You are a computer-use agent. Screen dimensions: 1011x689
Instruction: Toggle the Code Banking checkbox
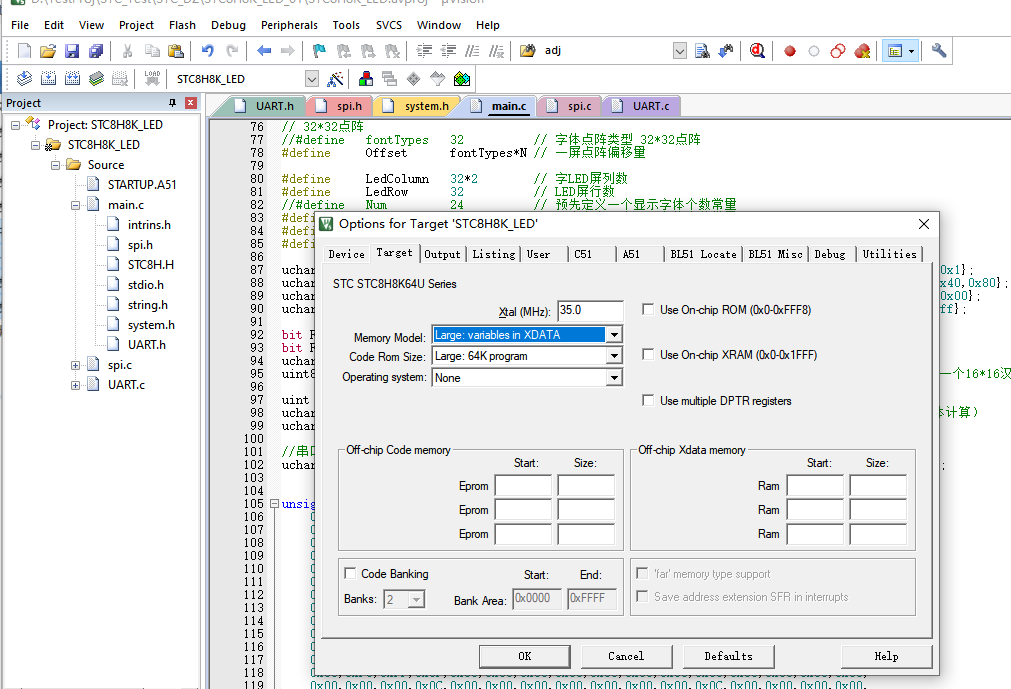pos(350,573)
